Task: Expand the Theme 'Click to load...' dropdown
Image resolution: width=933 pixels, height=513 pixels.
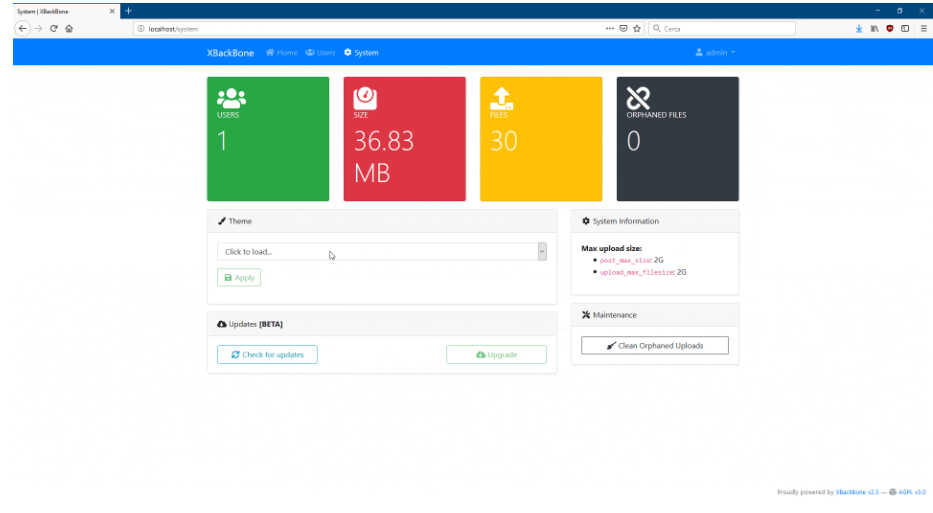Action: [381, 252]
